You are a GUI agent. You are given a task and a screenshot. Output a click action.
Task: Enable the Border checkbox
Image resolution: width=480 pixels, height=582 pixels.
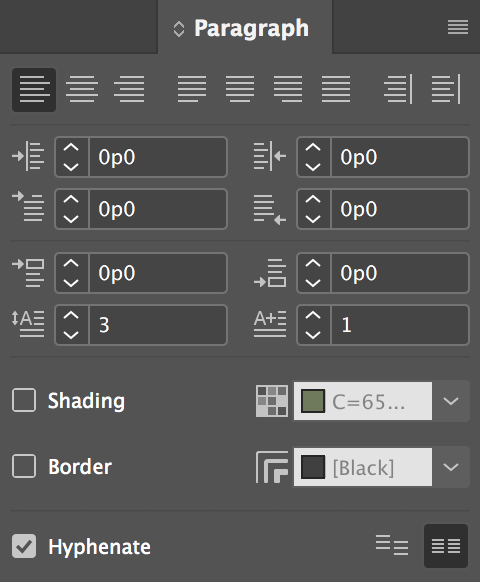[24, 466]
